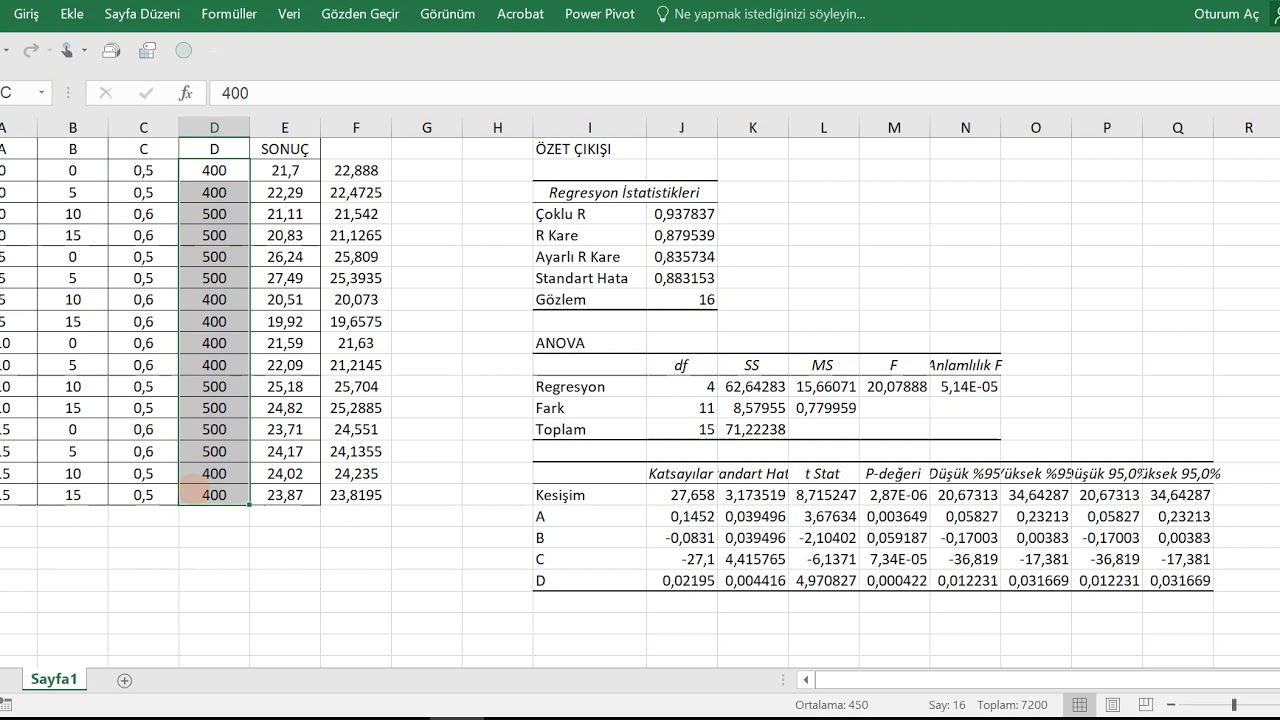Click the Regresyon İstatistikleri cell
1280x720 pixels.
(x=624, y=192)
